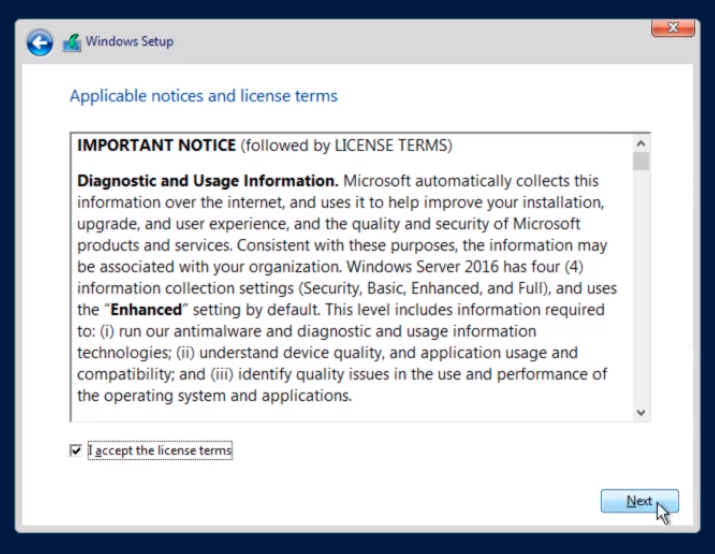This screenshot has width=715, height=554.
Task: Click the license text scrollbar thumb
Action: (641, 161)
